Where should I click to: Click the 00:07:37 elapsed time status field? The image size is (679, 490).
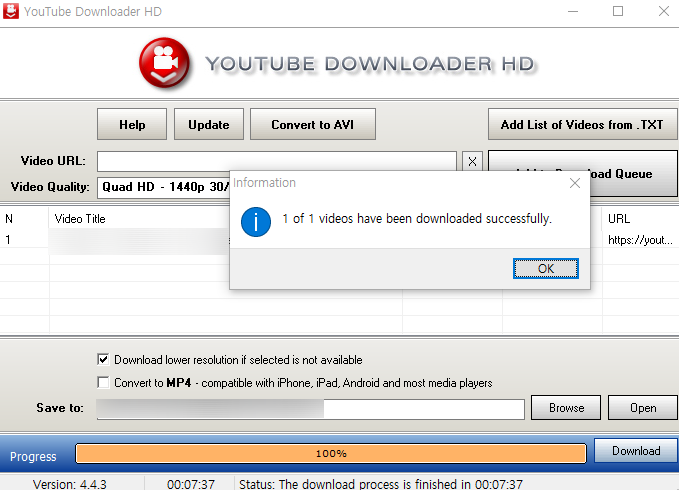191,484
